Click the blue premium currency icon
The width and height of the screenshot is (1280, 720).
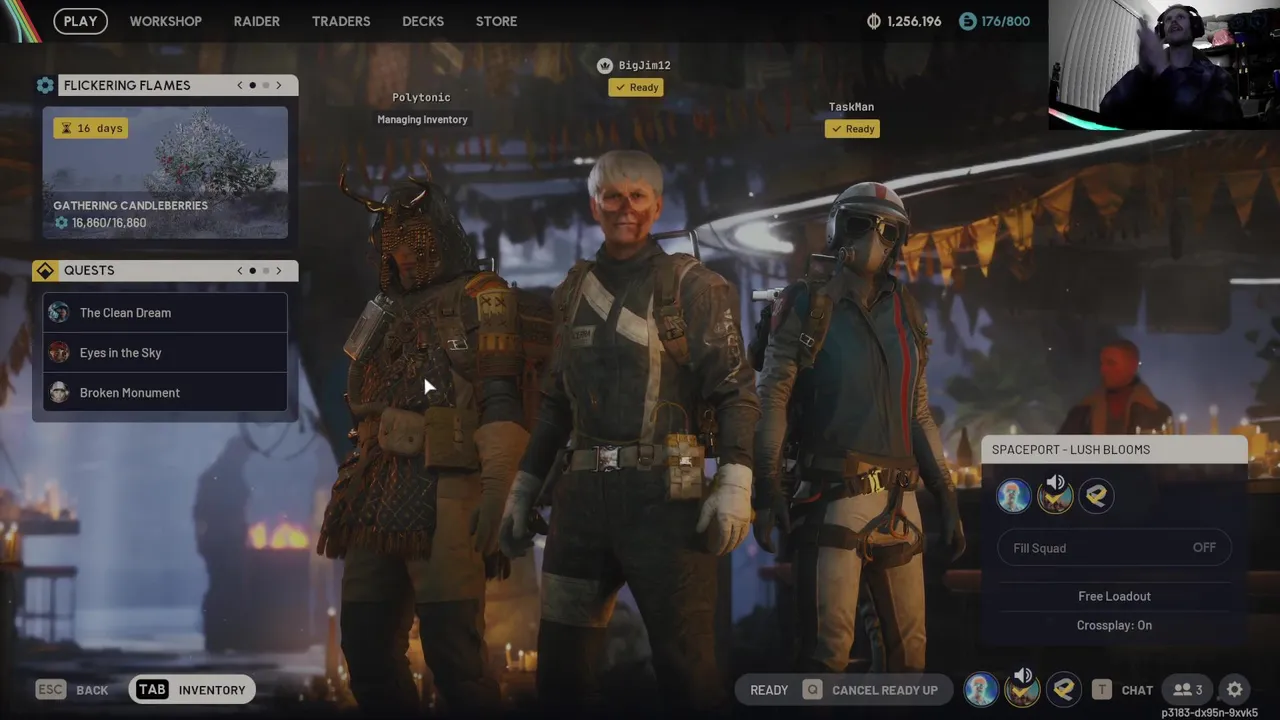click(967, 21)
